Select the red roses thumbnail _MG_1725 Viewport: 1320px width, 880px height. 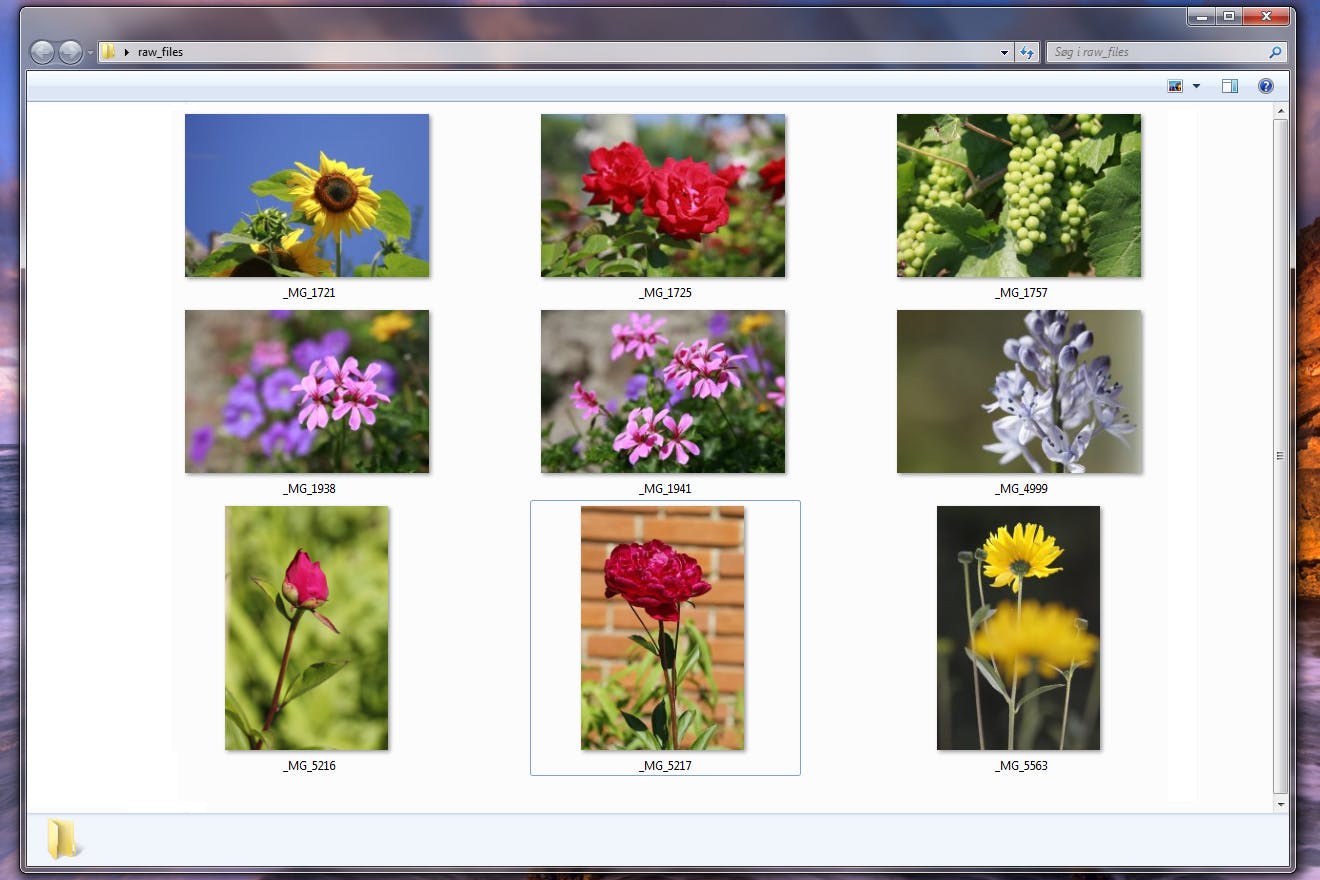(x=663, y=195)
